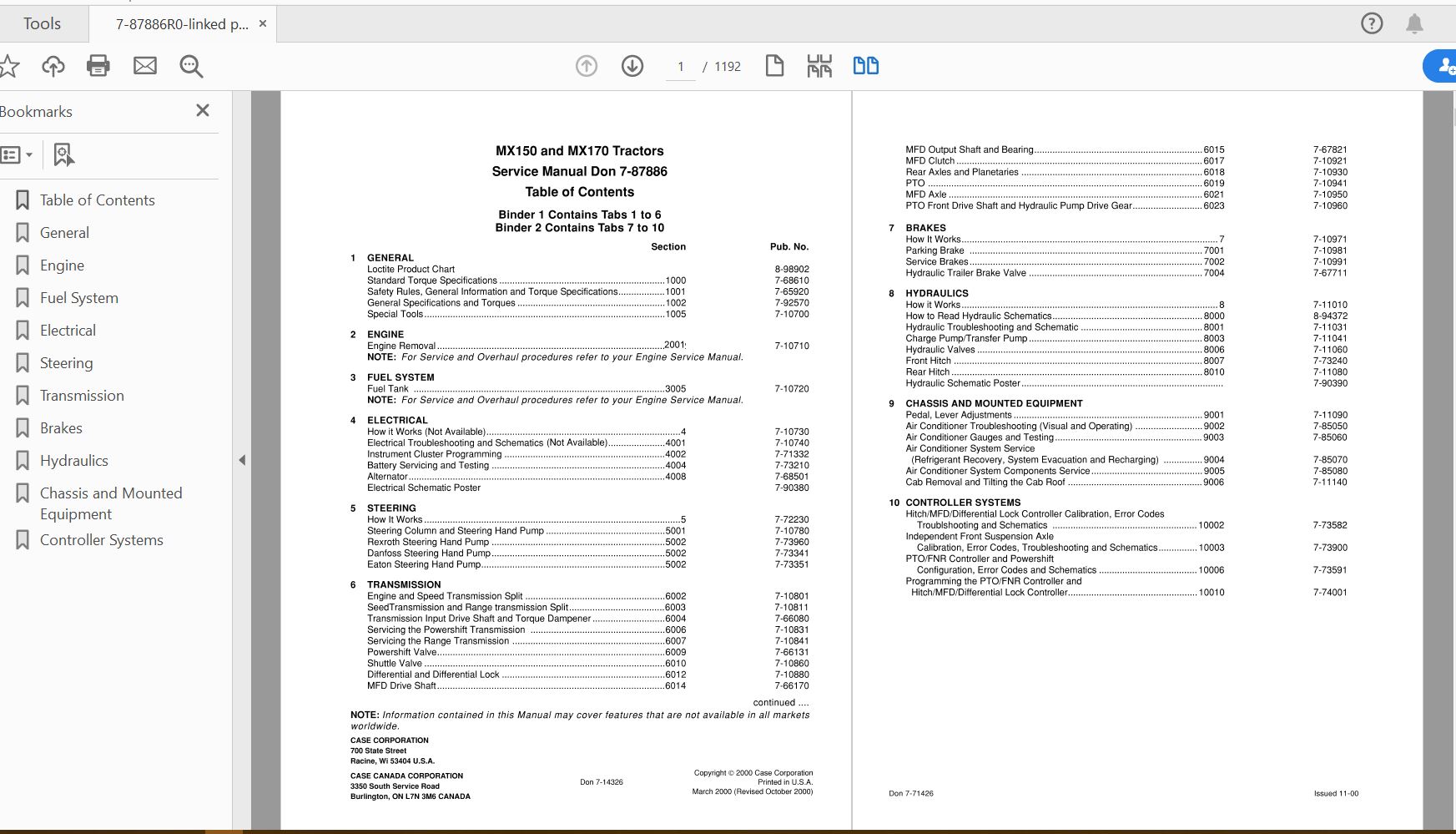Jump to the current bookmark location
Image resolution: width=1456 pixels, height=834 pixels.
(63, 154)
